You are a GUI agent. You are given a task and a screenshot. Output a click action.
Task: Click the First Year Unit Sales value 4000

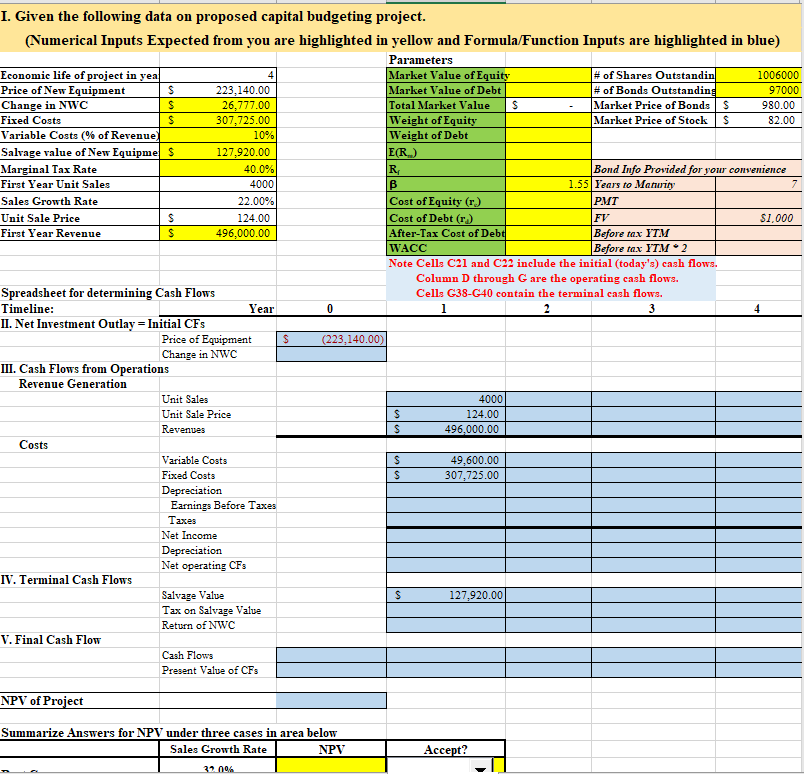pyautogui.click(x=218, y=184)
